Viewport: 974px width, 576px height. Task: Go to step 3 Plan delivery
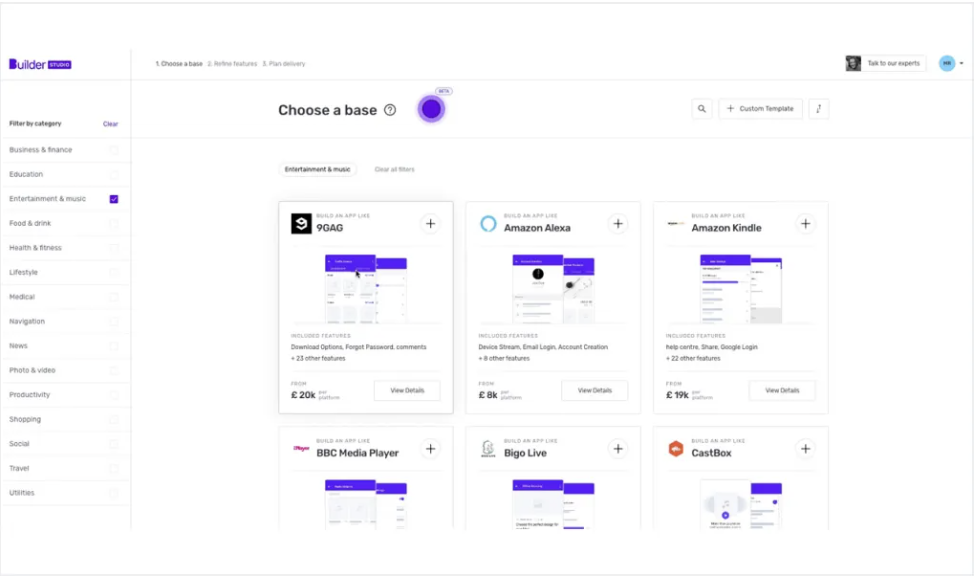(284, 64)
